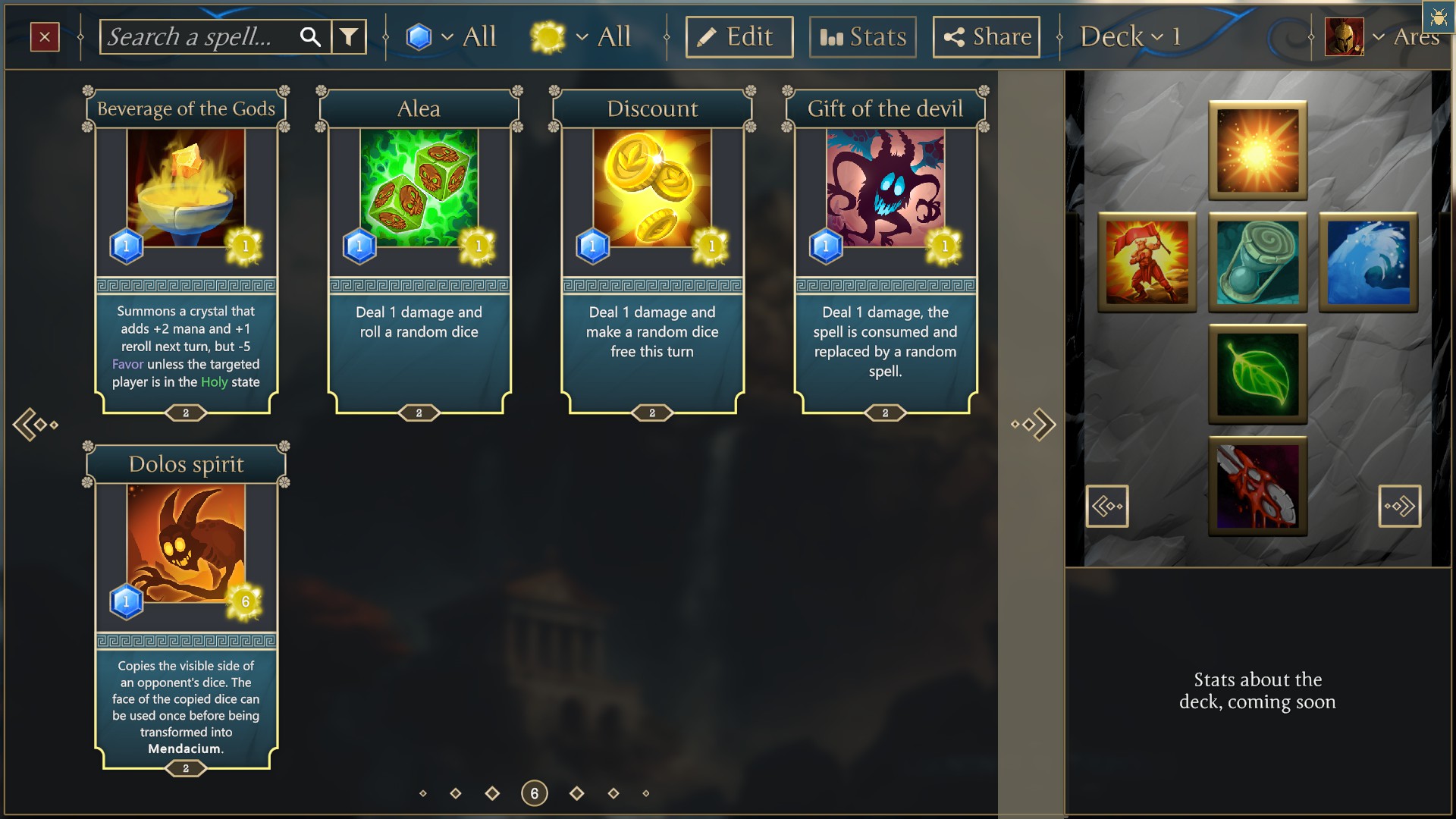Select the bloody axe spell icon
Image resolution: width=1456 pixels, height=819 pixels.
pyautogui.click(x=1257, y=486)
